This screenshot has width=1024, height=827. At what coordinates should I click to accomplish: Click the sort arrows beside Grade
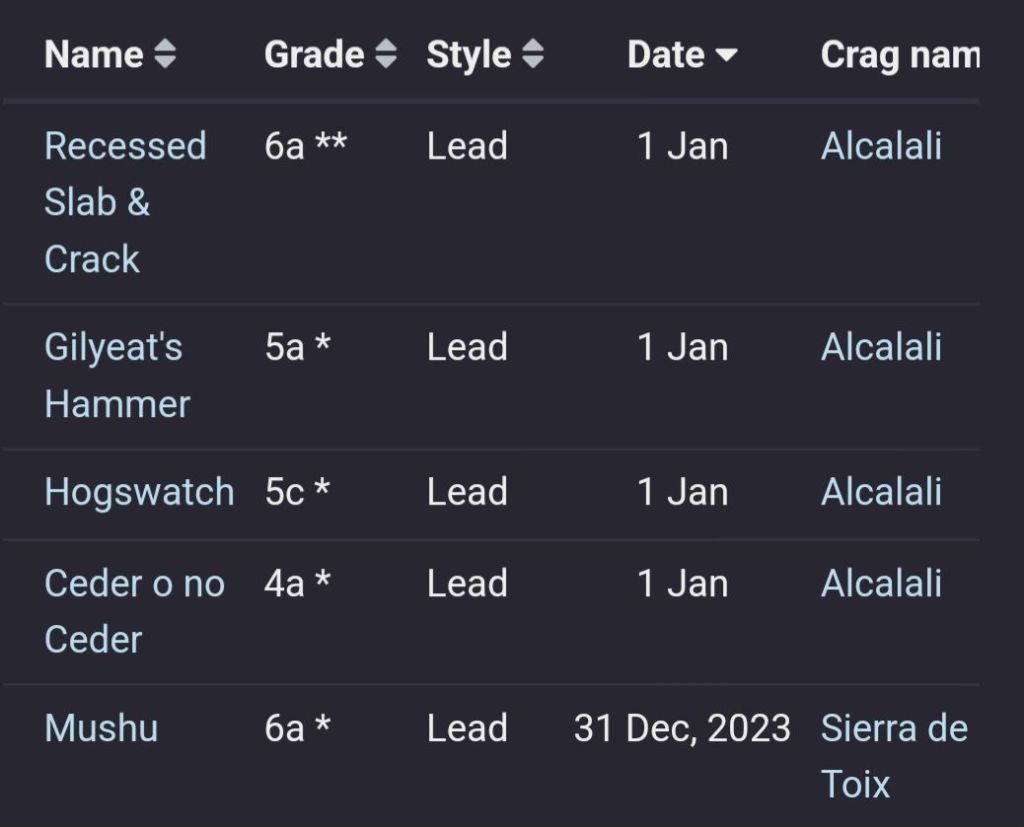click(386, 55)
